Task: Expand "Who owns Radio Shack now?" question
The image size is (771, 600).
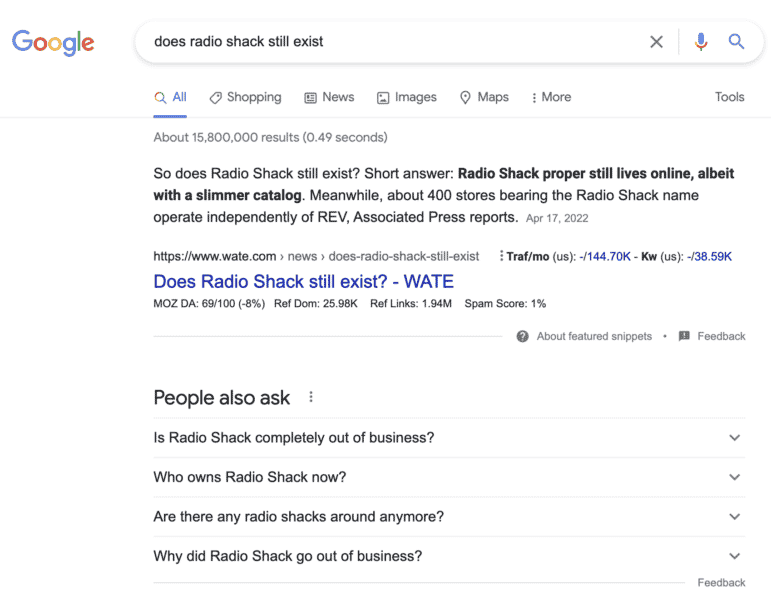Action: click(734, 478)
